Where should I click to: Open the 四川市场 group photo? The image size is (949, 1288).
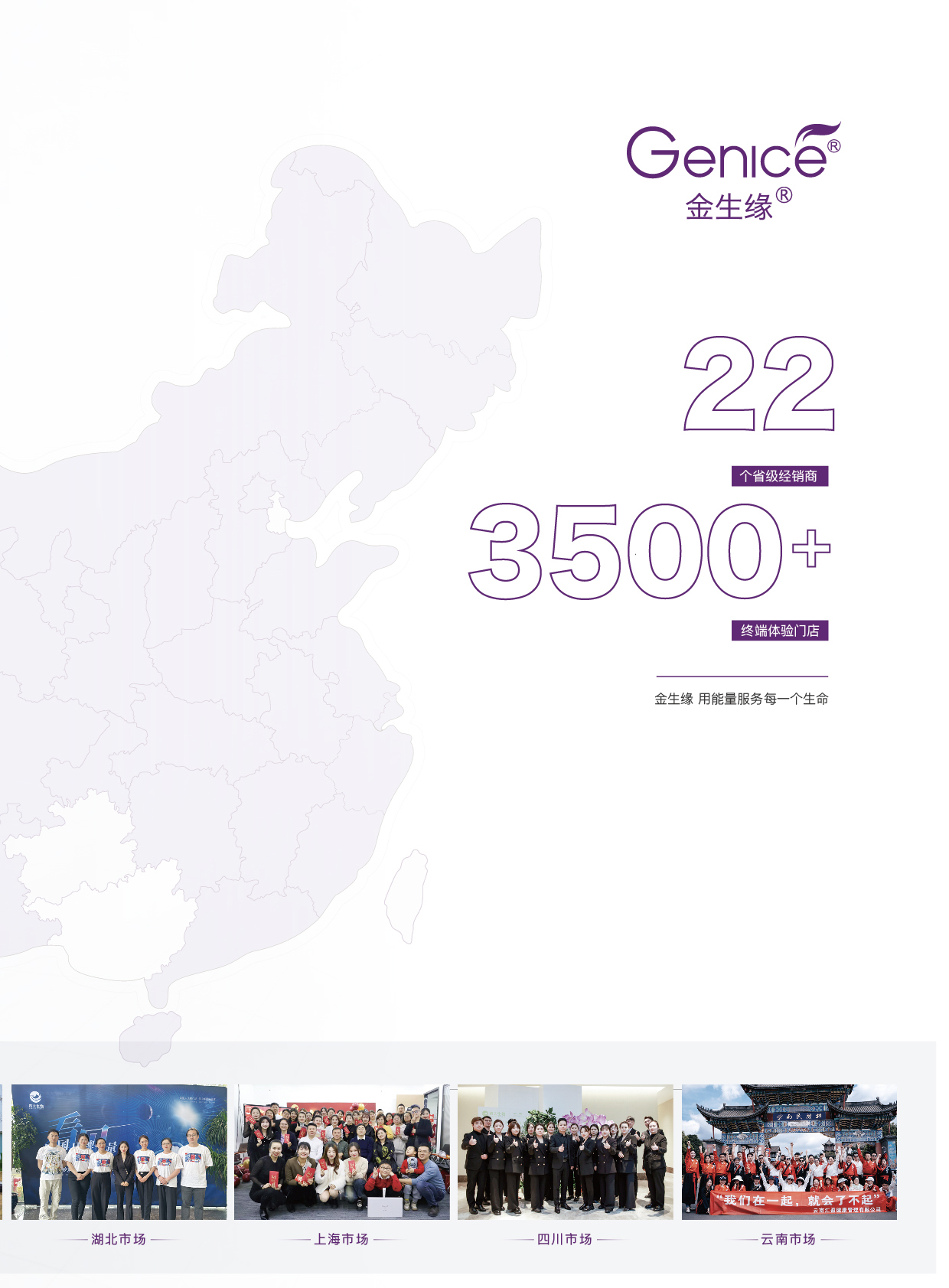click(x=566, y=1152)
